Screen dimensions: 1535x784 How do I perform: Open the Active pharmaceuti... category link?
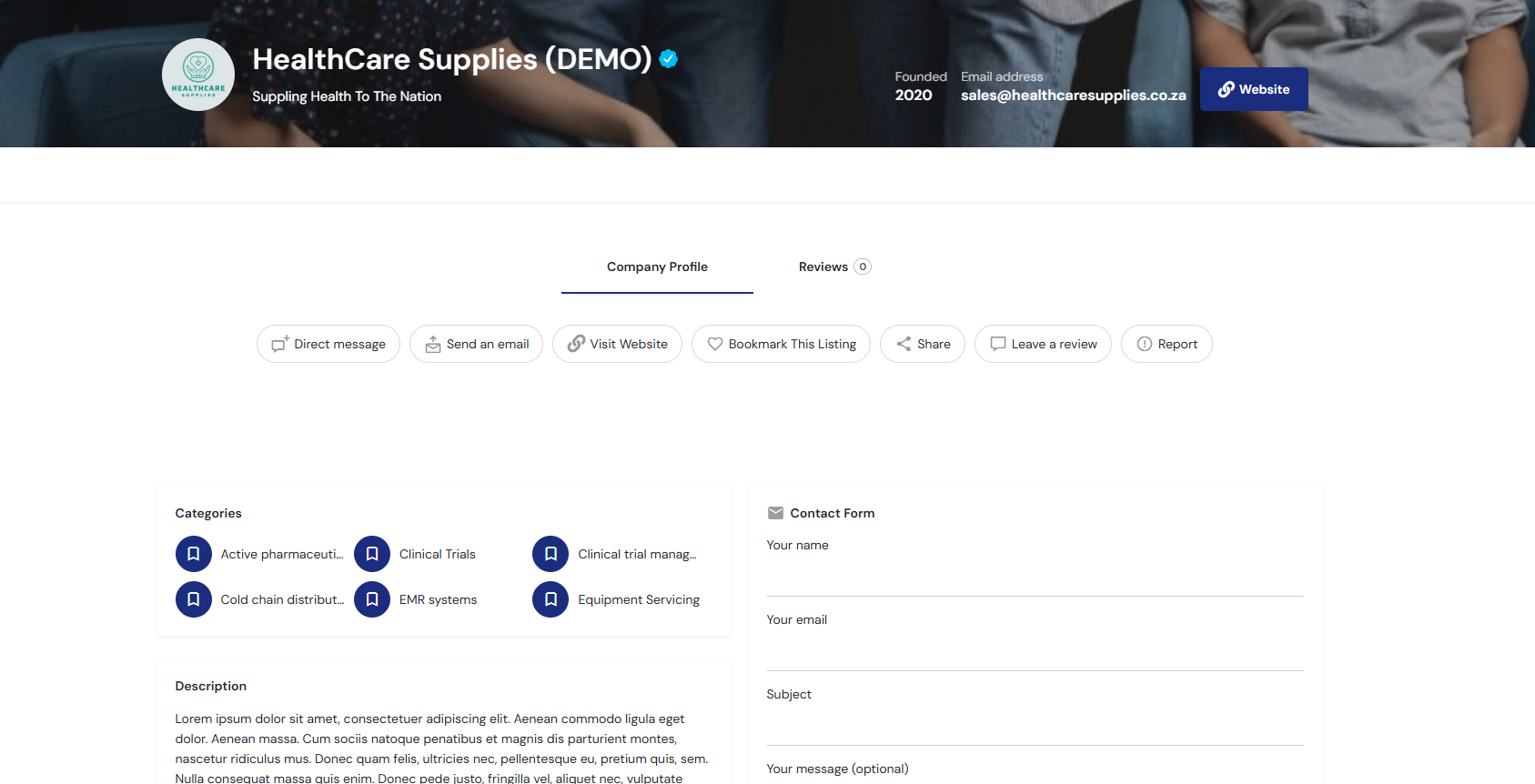282,554
